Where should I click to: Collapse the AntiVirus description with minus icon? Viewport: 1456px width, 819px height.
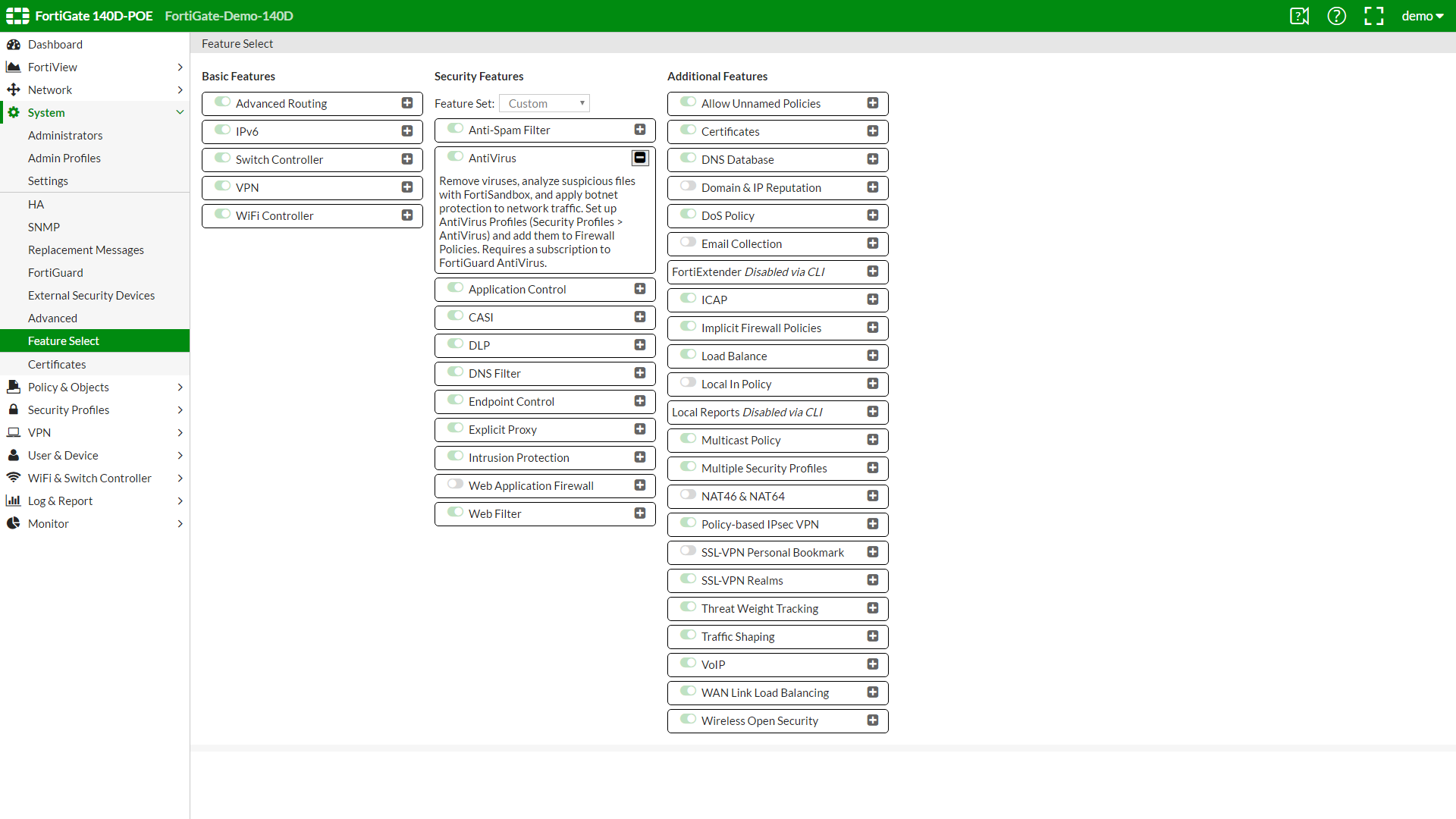pyautogui.click(x=640, y=158)
